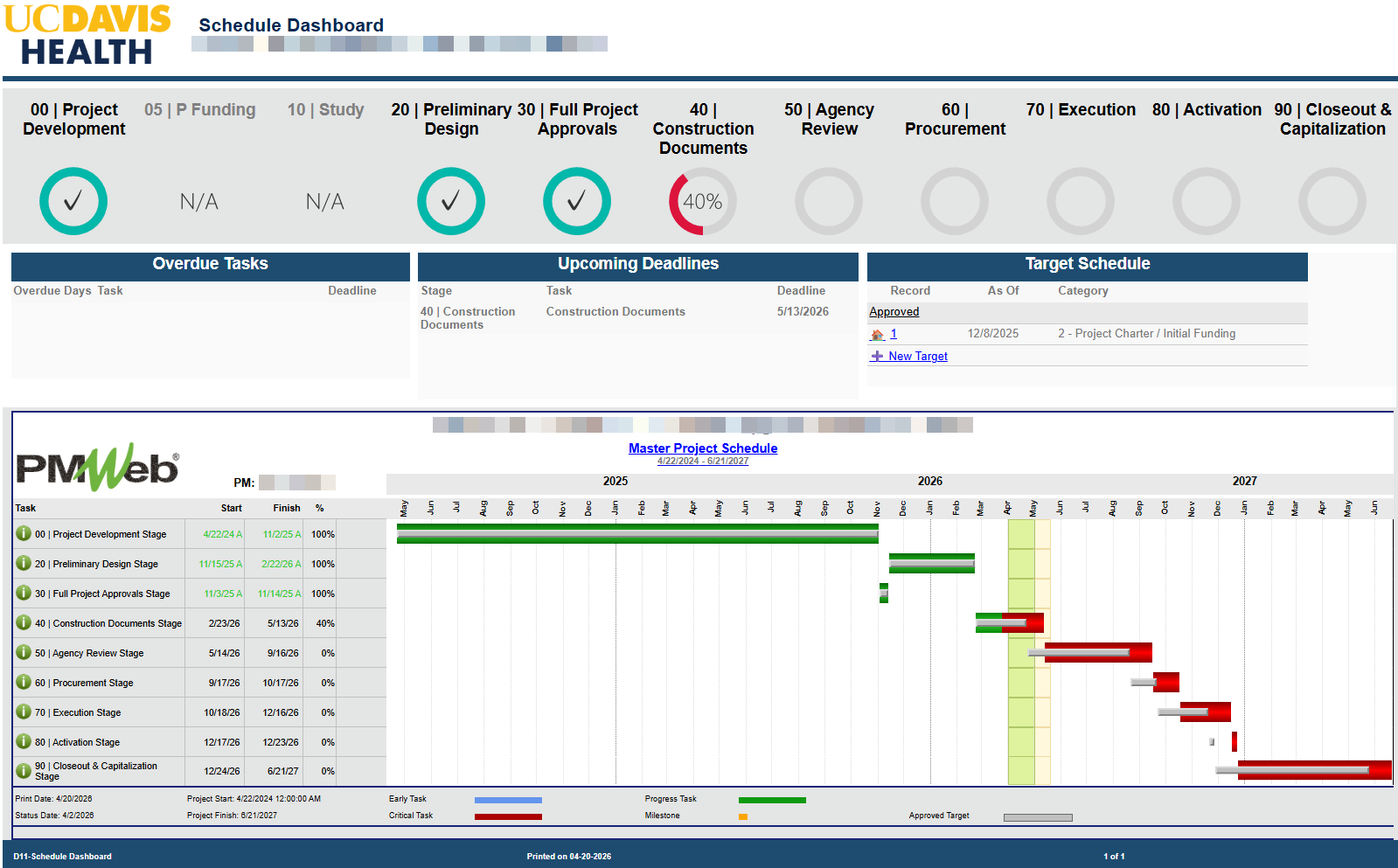Click the Closeout & Capitalization Stage Gantt bar
The image size is (1398, 868).
[x=1315, y=769]
